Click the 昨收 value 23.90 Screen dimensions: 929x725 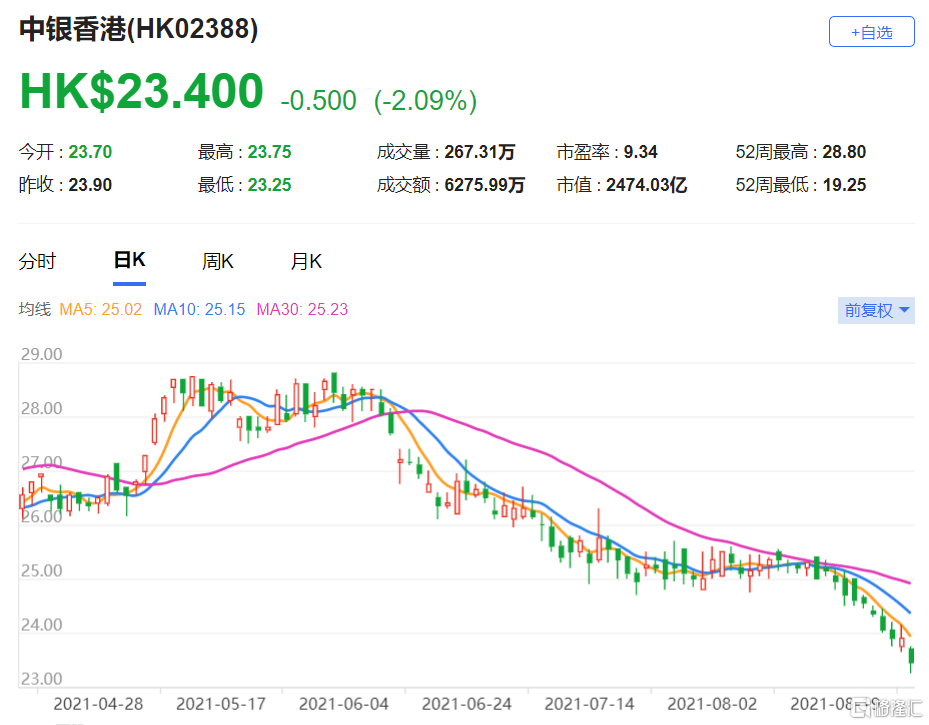pyautogui.click(x=90, y=185)
